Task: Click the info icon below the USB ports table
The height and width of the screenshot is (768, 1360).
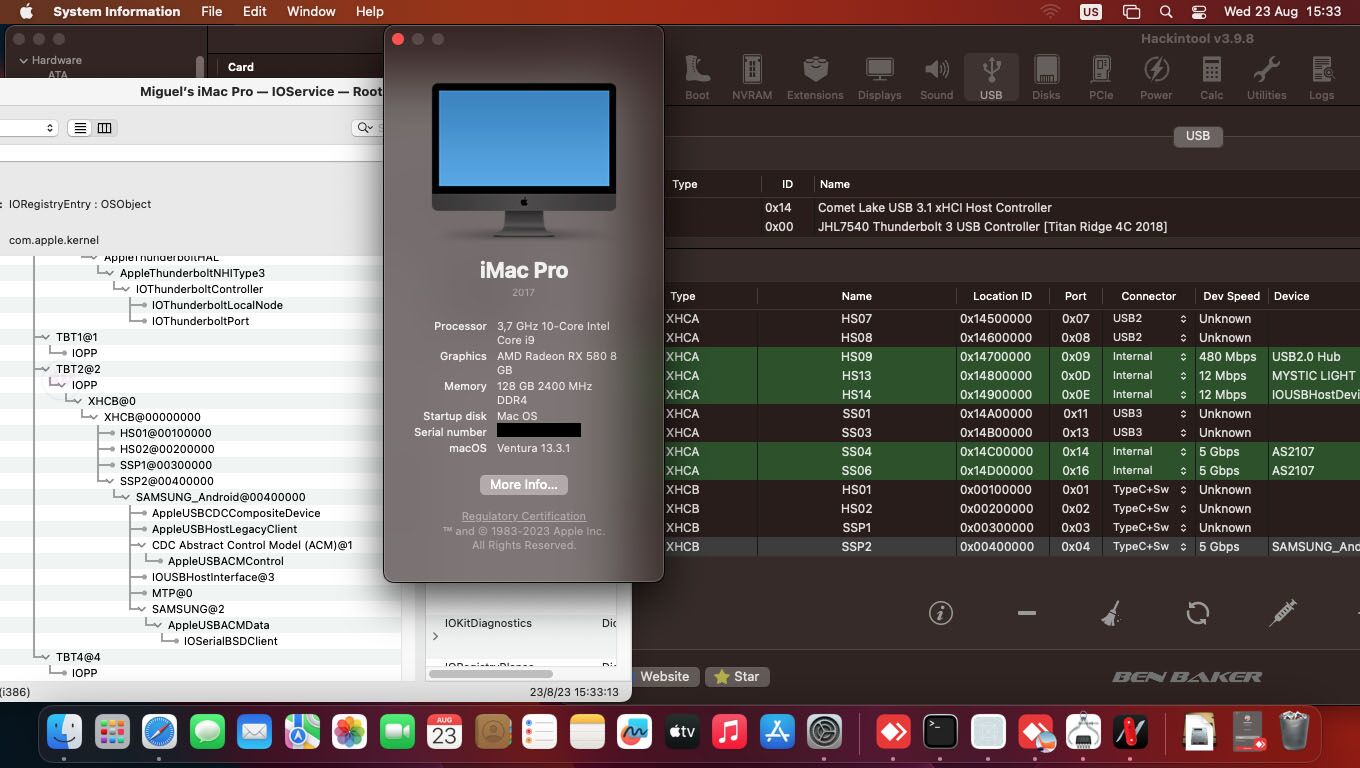Action: pos(940,613)
